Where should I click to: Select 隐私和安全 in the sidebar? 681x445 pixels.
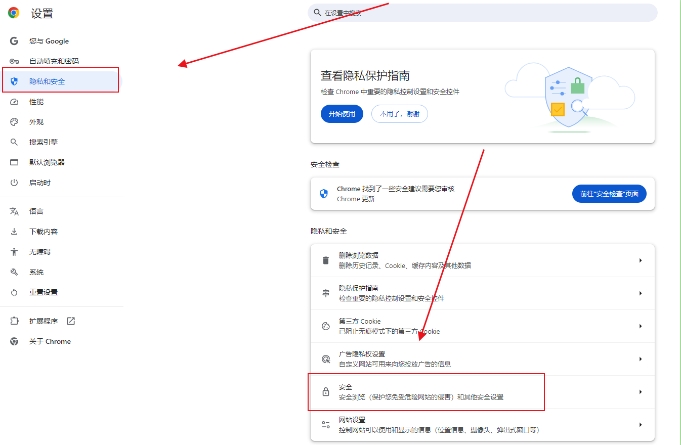coord(60,81)
